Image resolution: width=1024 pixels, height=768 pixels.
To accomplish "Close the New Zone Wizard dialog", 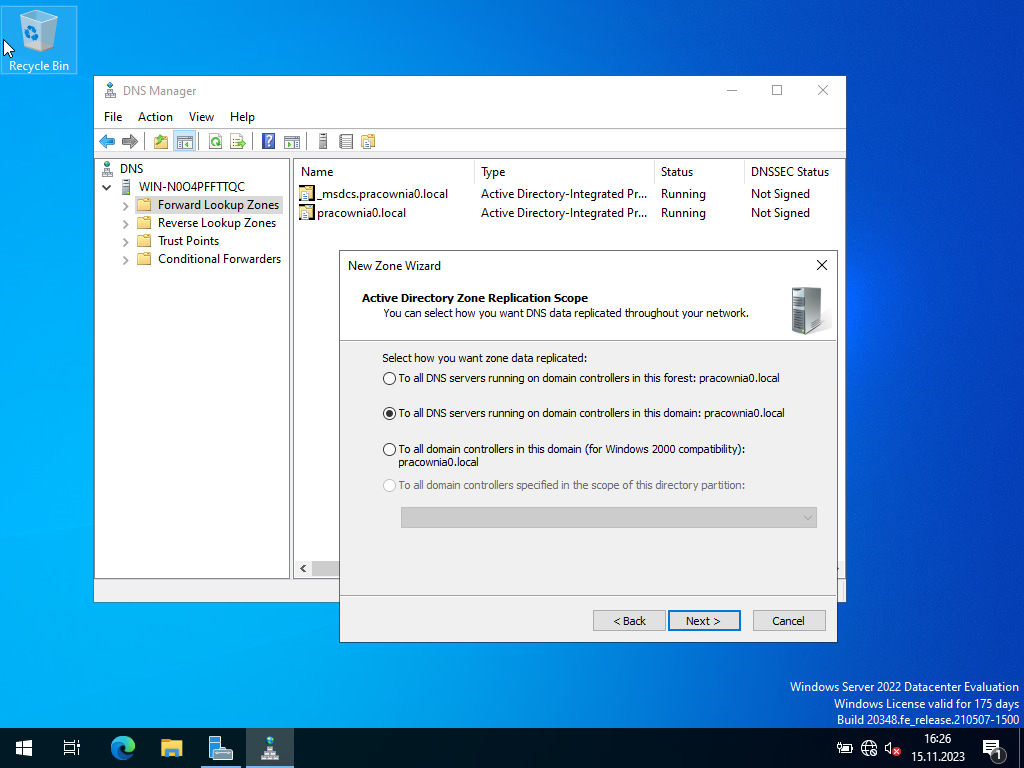I will pos(822,265).
